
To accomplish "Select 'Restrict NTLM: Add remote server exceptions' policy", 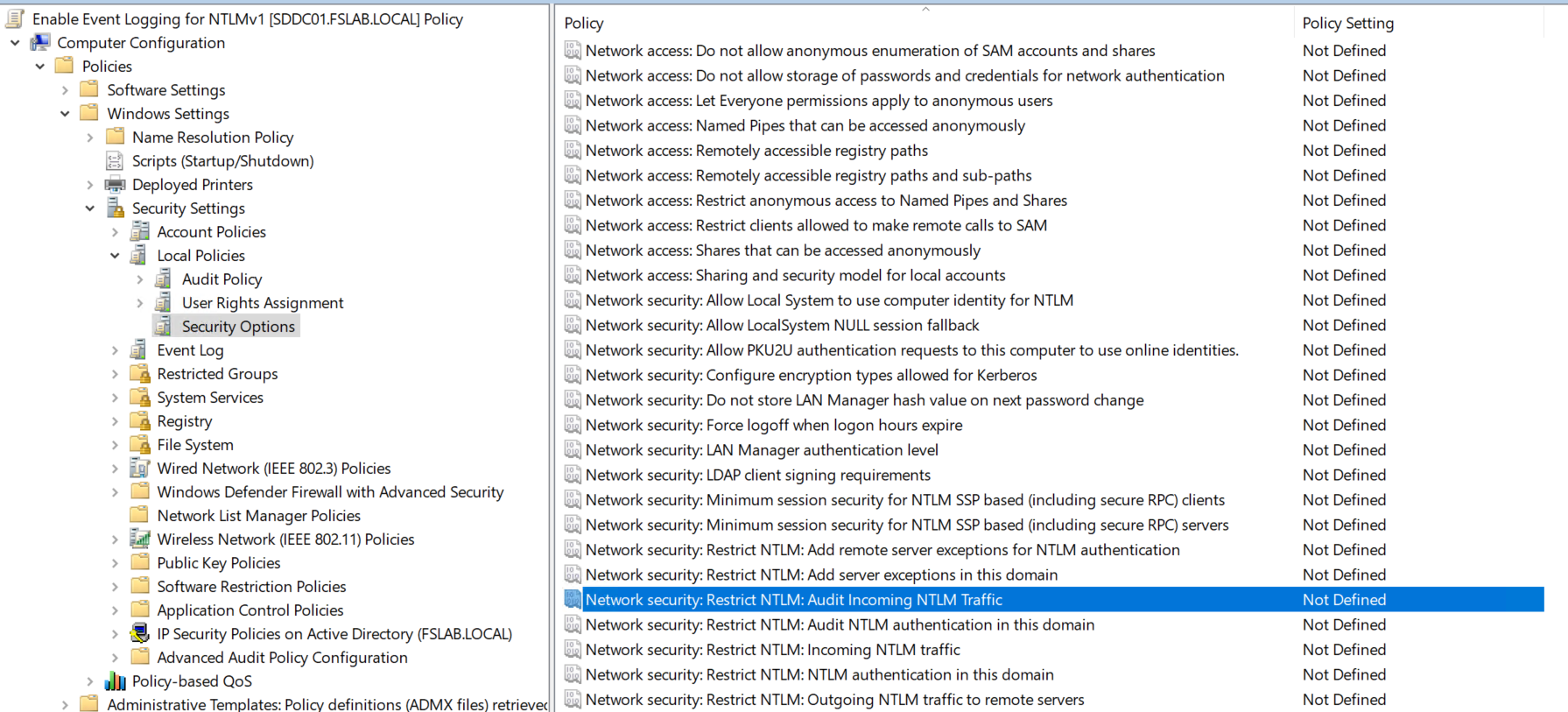I will click(882, 549).
